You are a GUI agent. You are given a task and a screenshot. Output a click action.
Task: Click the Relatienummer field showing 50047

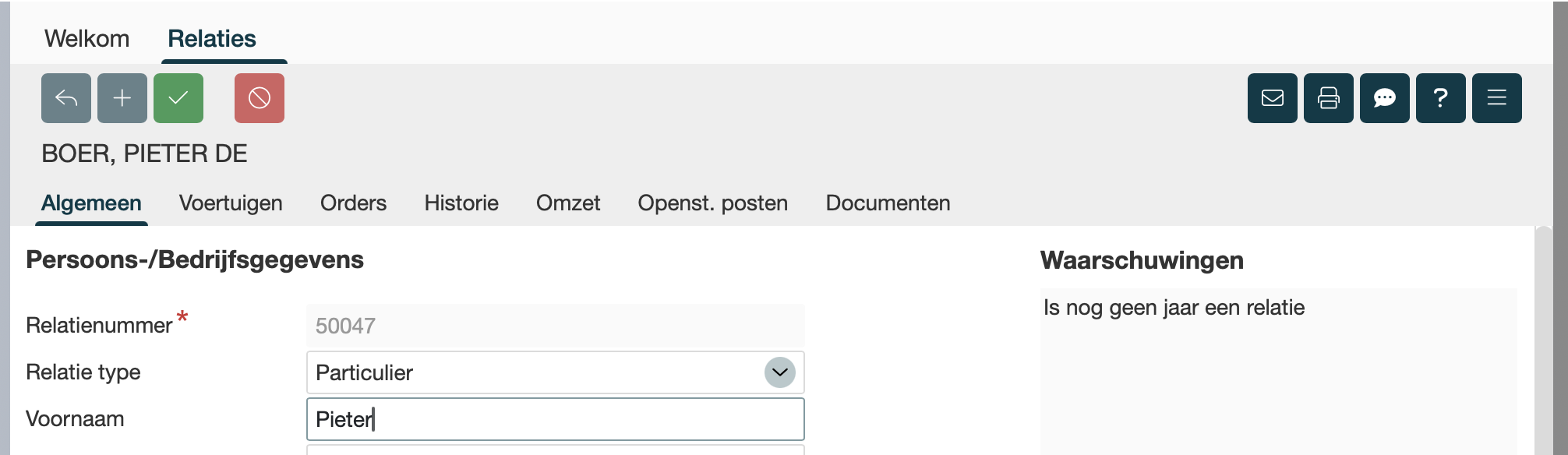tap(555, 326)
